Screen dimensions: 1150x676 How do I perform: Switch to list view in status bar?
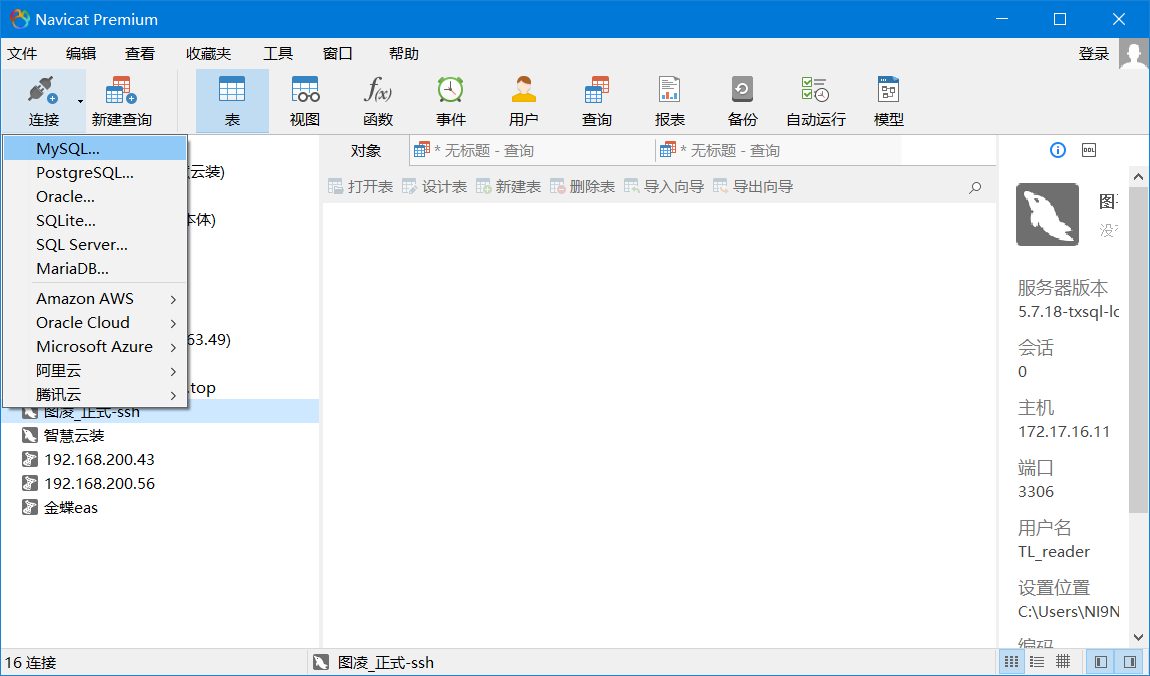pyautogui.click(x=1037, y=662)
